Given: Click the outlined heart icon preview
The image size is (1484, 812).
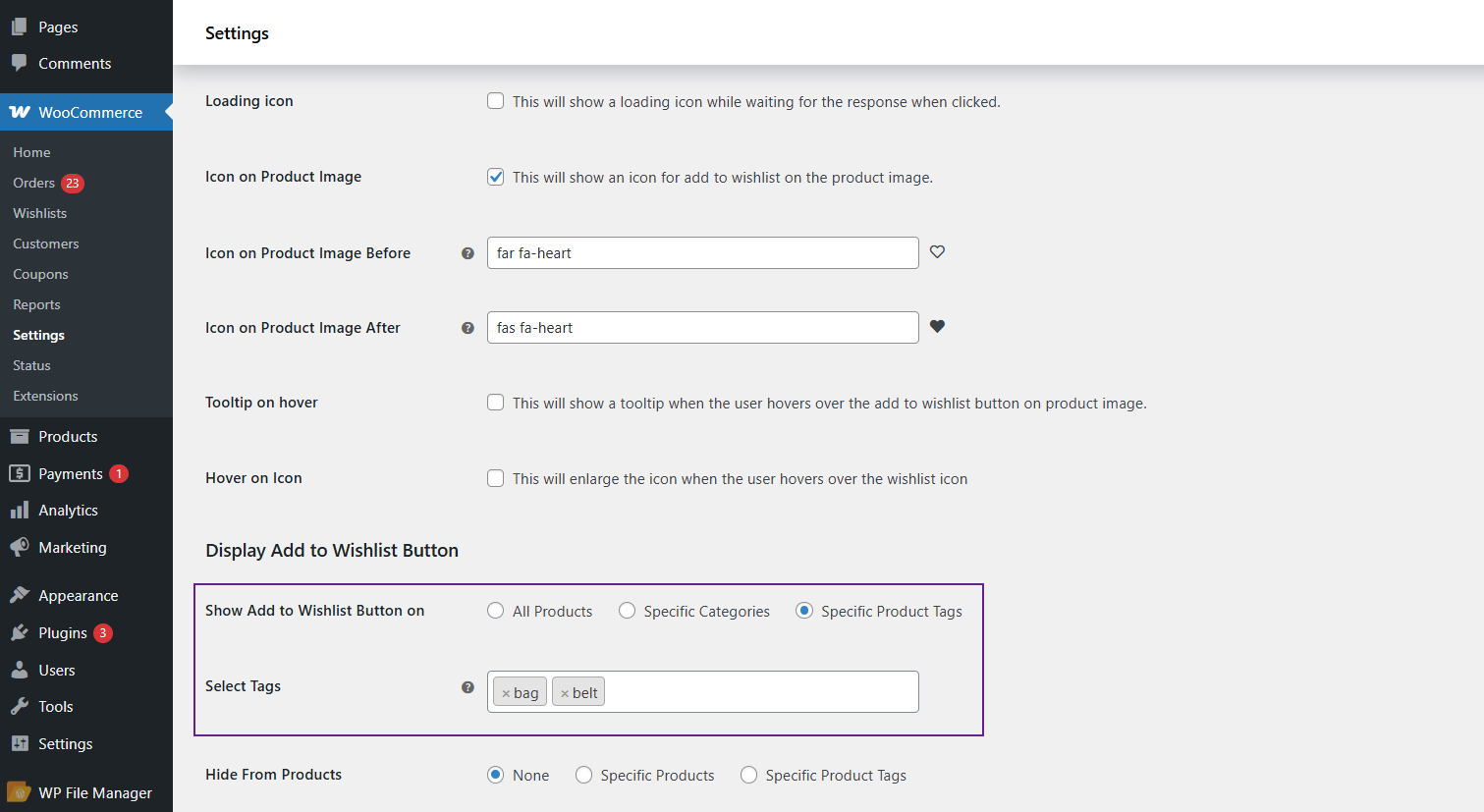Looking at the screenshot, I should tap(937, 252).
